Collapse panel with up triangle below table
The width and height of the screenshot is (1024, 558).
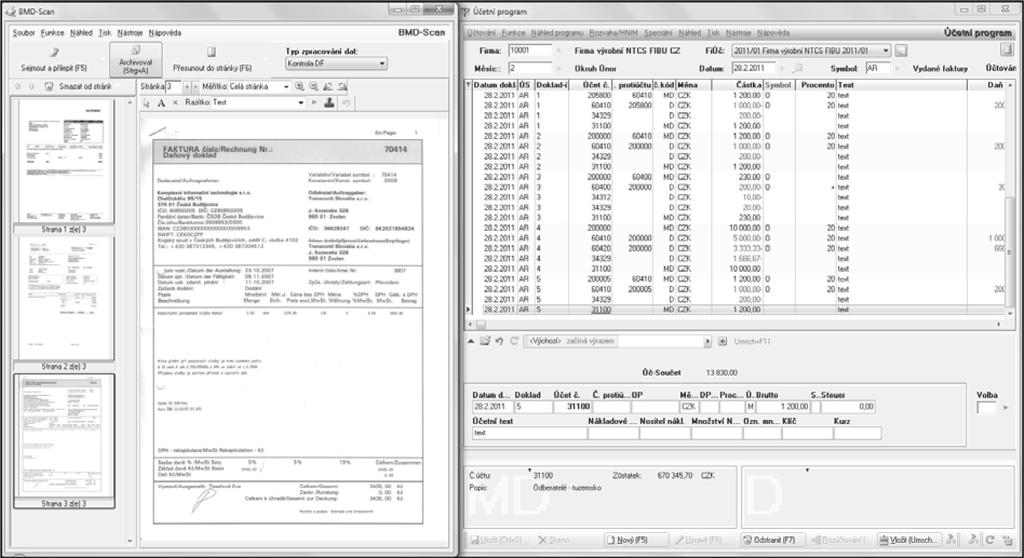click(x=470, y=341)
